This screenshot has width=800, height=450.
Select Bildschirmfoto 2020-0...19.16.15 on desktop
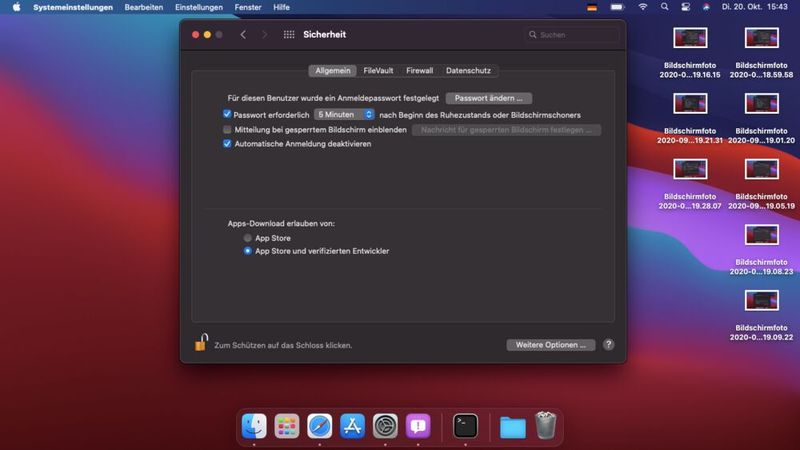pos(690,53)
